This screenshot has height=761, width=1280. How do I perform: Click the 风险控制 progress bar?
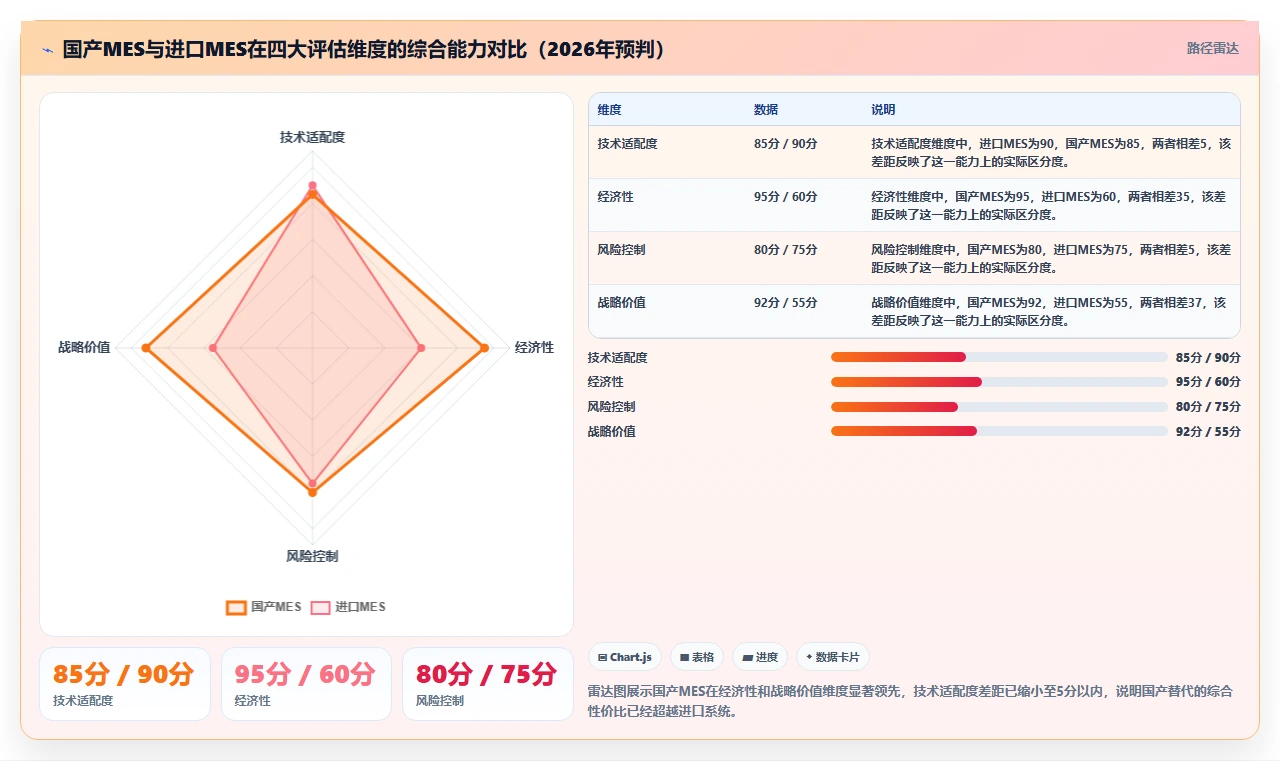point(999,407)
